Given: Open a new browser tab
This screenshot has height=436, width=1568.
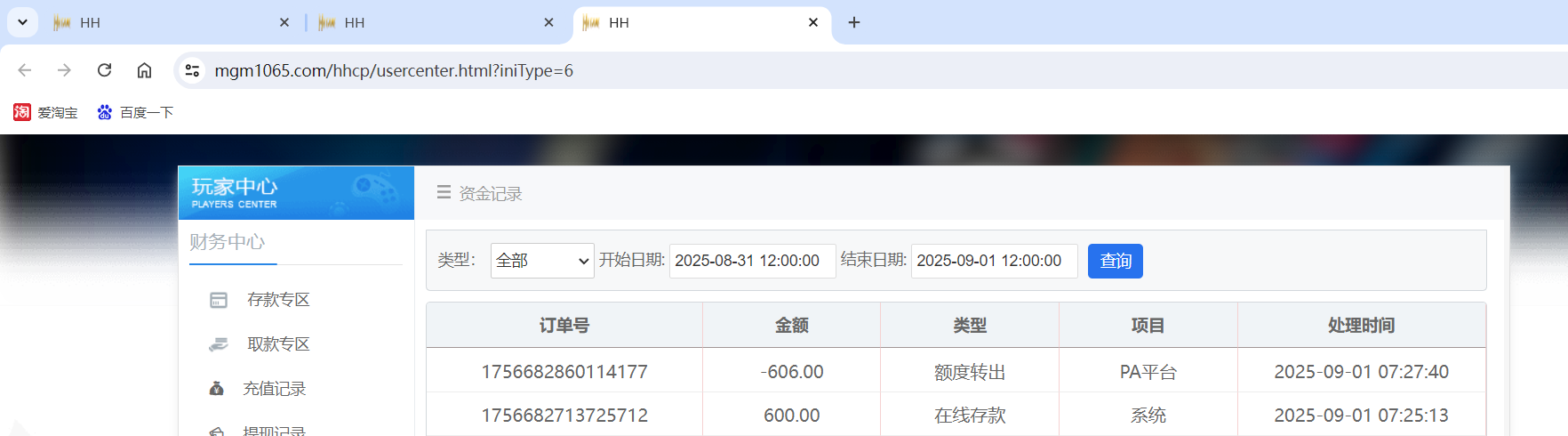Looking at the screenshot, I should click(854, 22).
